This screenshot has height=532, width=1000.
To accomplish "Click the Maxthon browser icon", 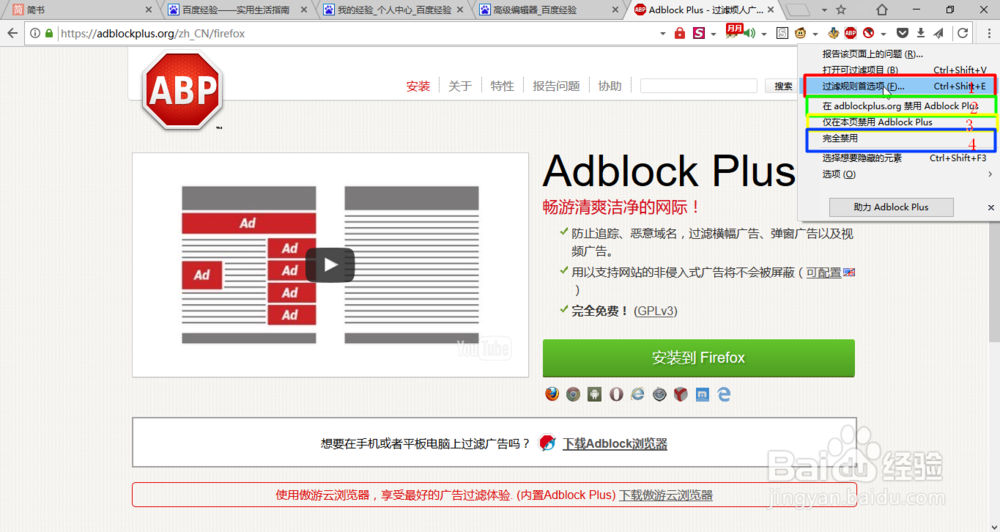I will pyautogui.click(x=702, y=395).
